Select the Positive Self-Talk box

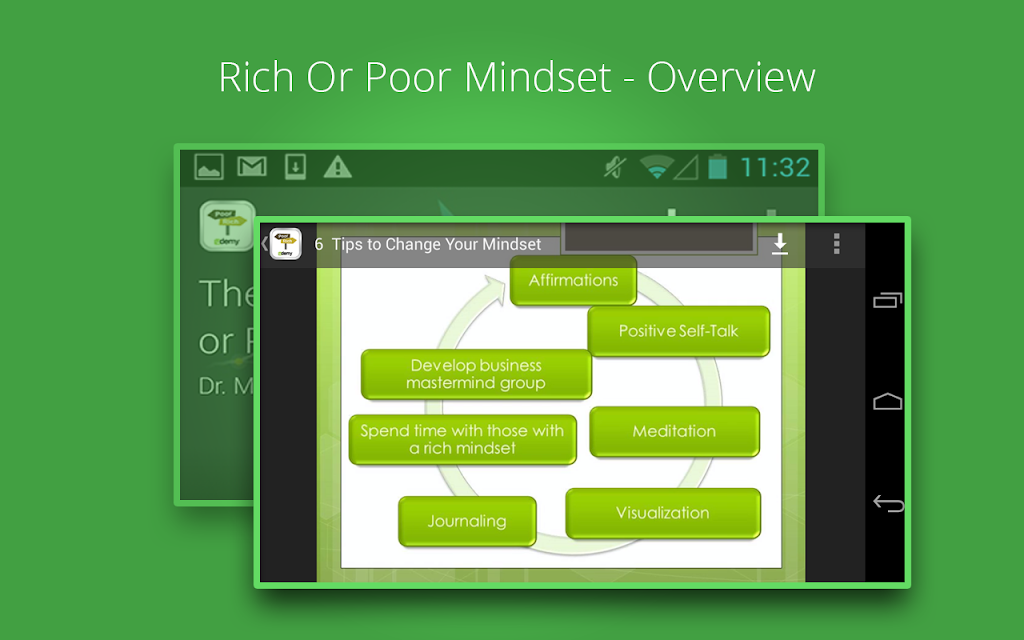pyautogui.click(x=679, y=331)
